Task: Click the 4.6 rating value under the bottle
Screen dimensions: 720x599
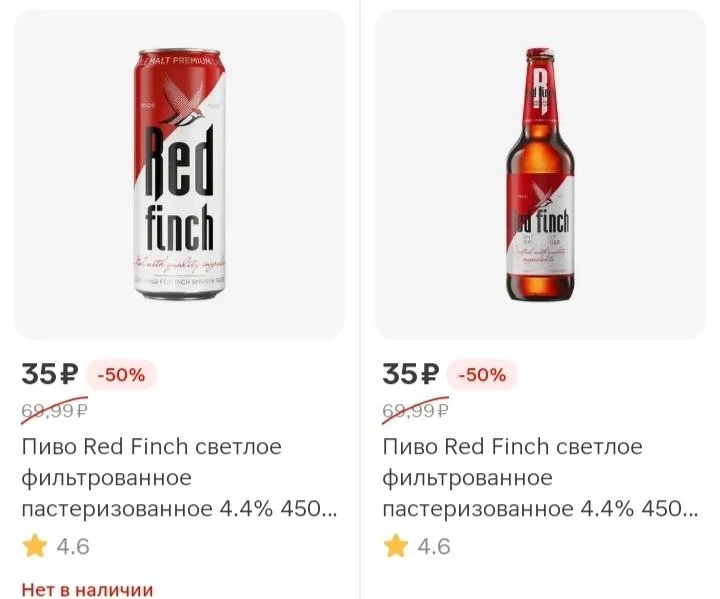Action: [x=434, y=547]
